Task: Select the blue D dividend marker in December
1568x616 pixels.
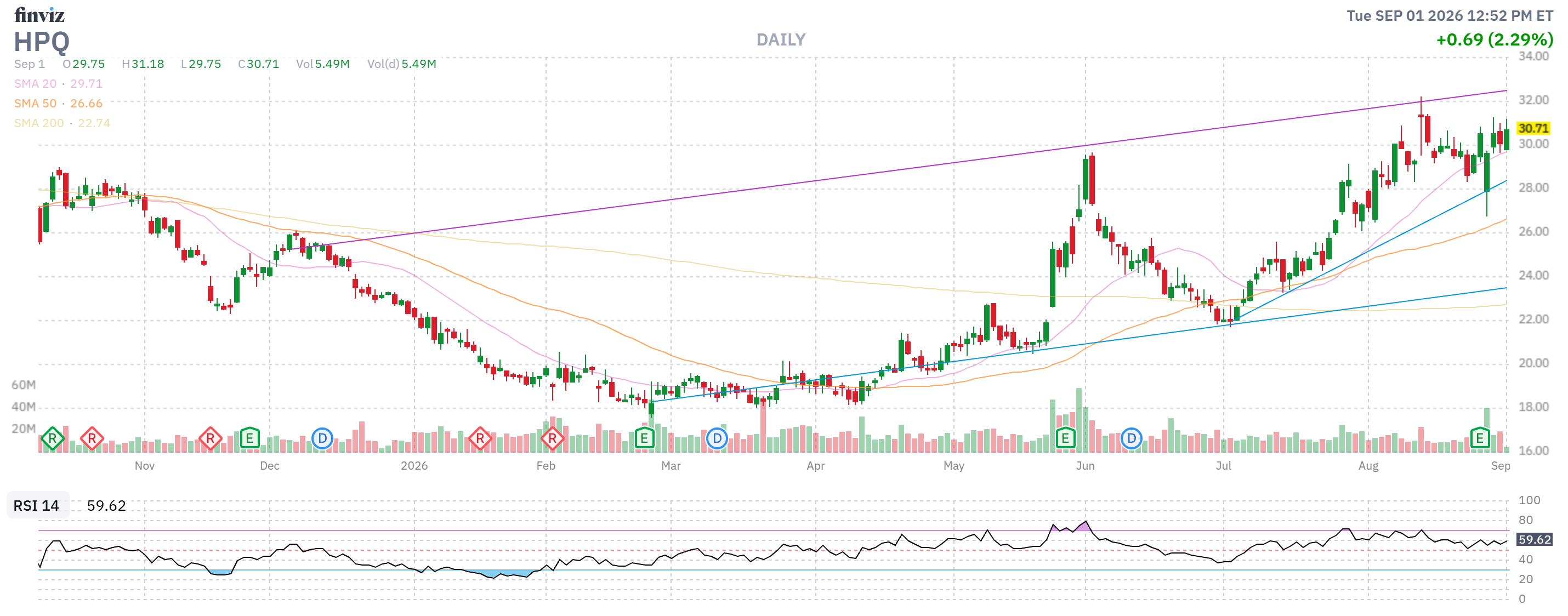Action: [322, 438]
